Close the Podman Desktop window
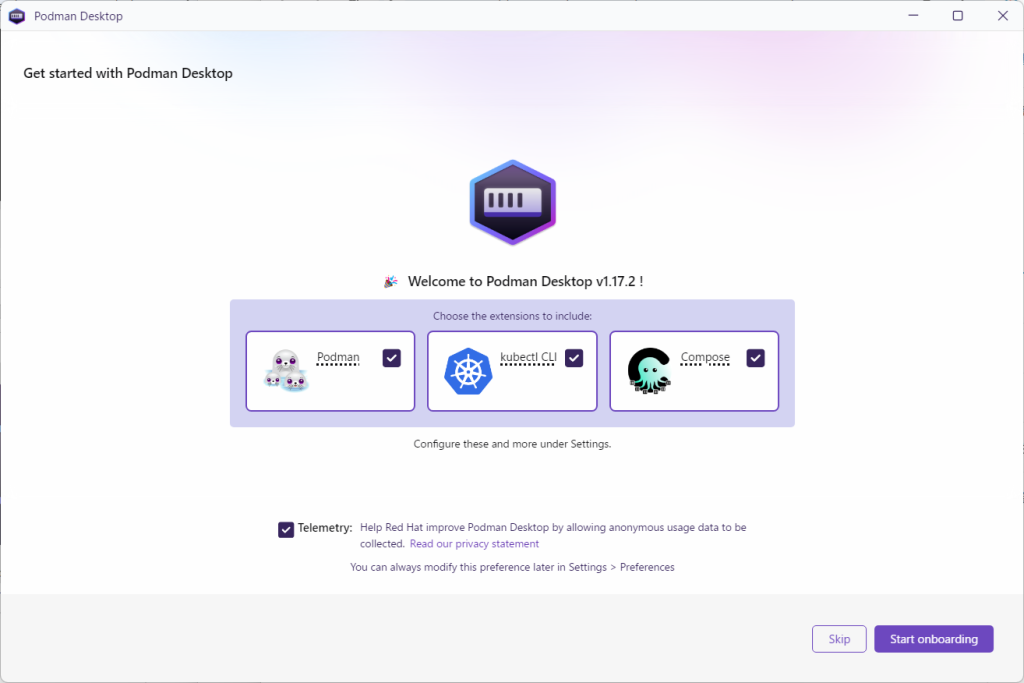The image size is (1024, 683). [x=1002, y=16]
